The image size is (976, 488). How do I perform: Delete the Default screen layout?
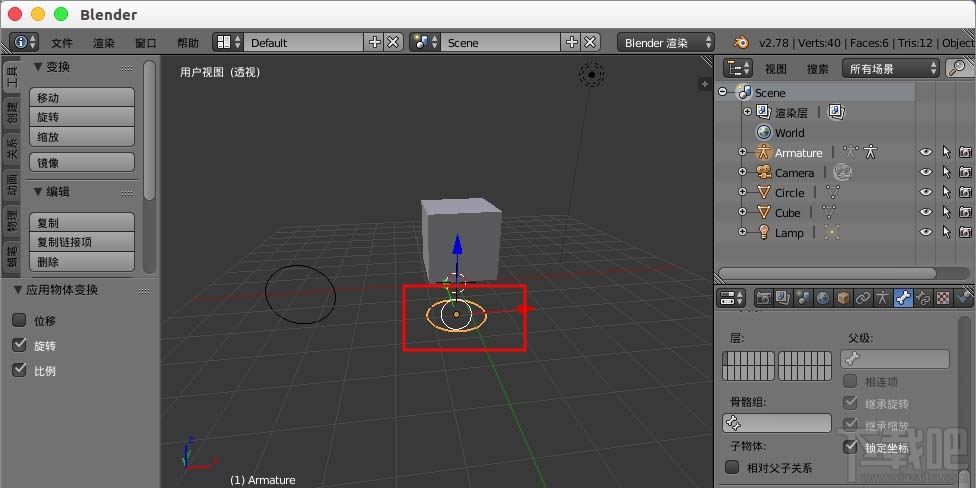[x=393, y=42]
